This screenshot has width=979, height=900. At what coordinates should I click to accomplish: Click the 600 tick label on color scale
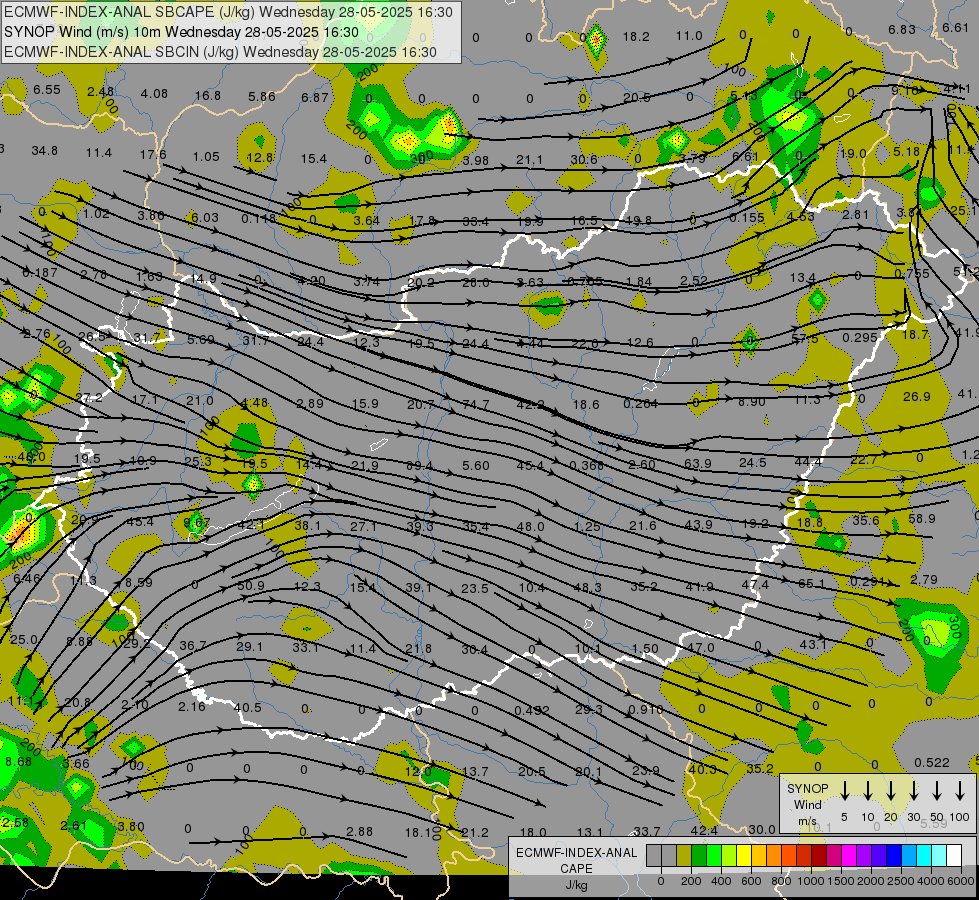click(751, 881)
